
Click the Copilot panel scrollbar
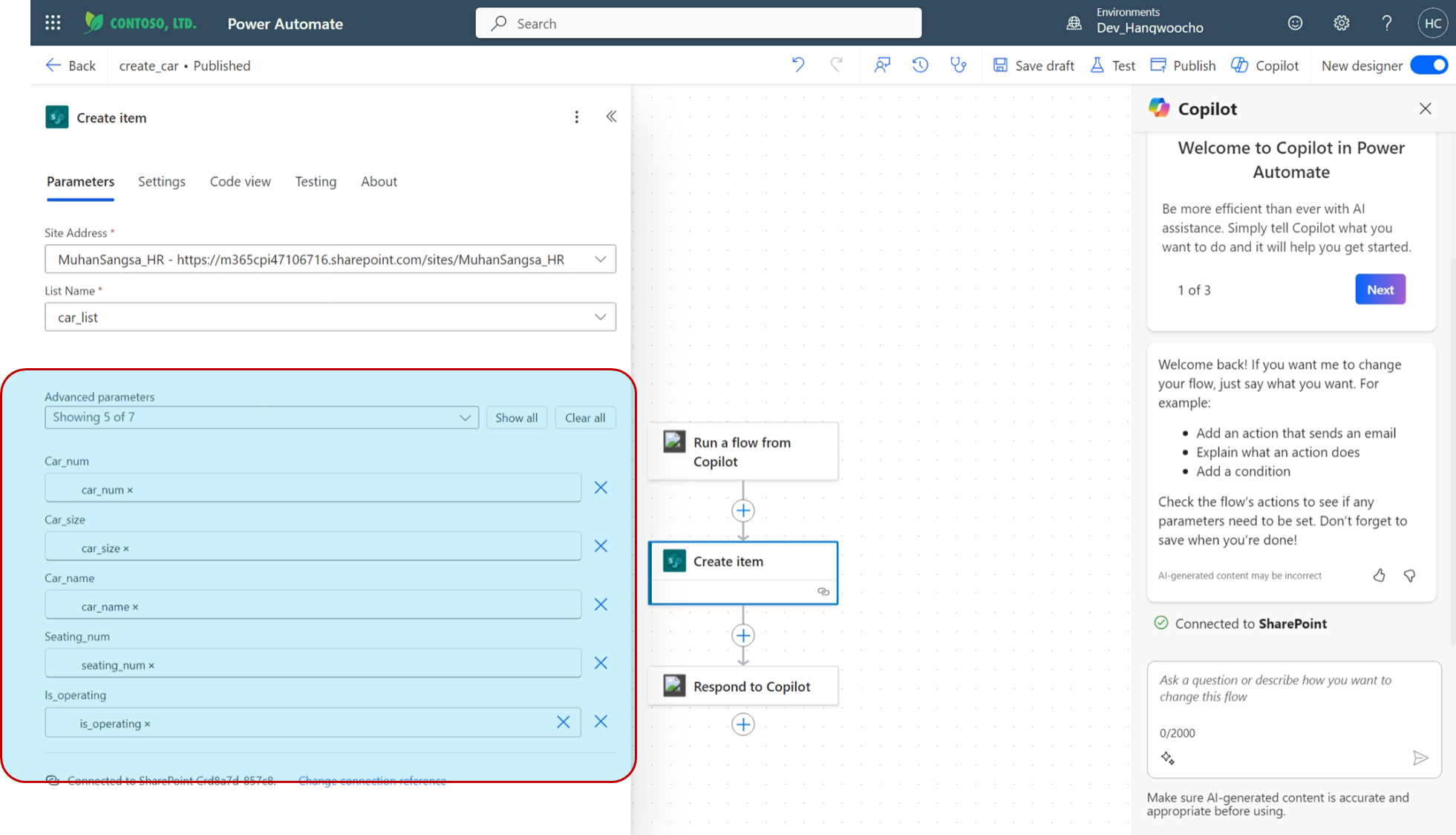point(1453,451)
